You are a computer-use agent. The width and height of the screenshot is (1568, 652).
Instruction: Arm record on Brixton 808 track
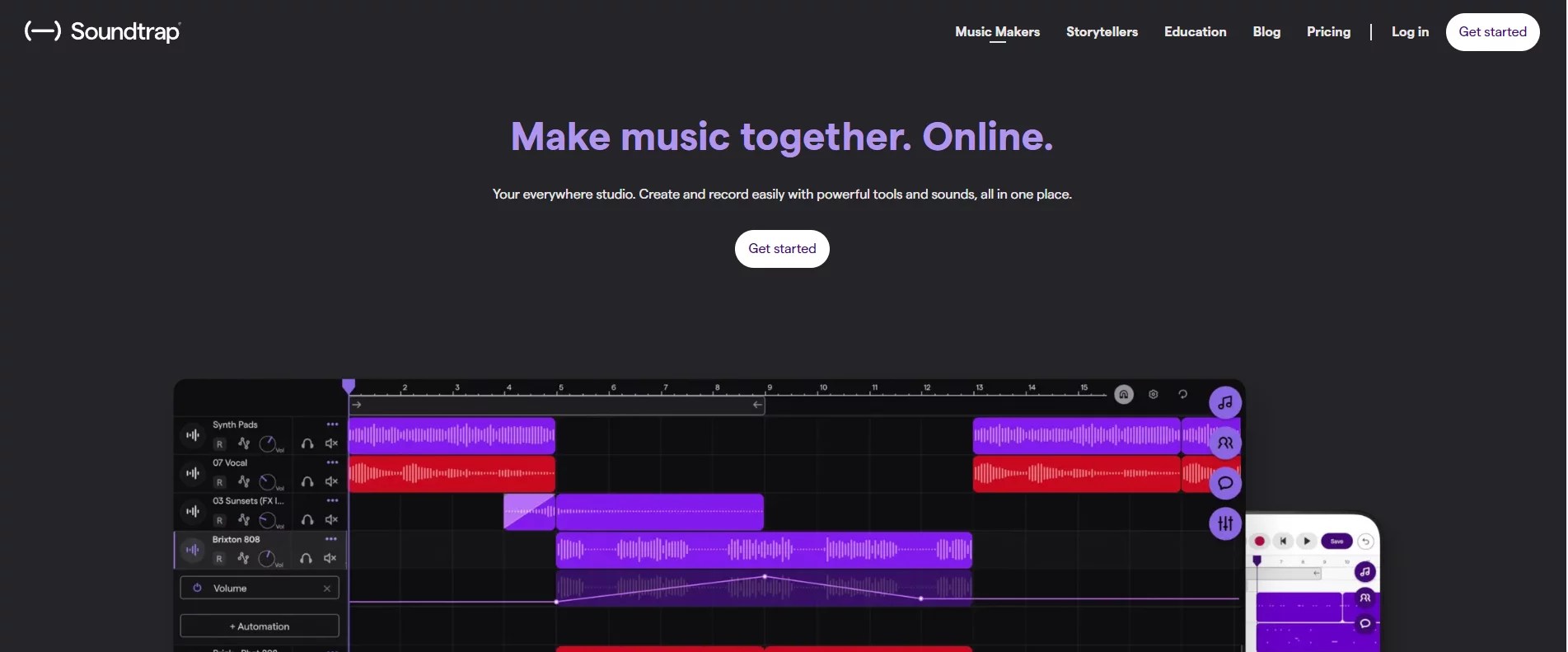coord(219,559)
